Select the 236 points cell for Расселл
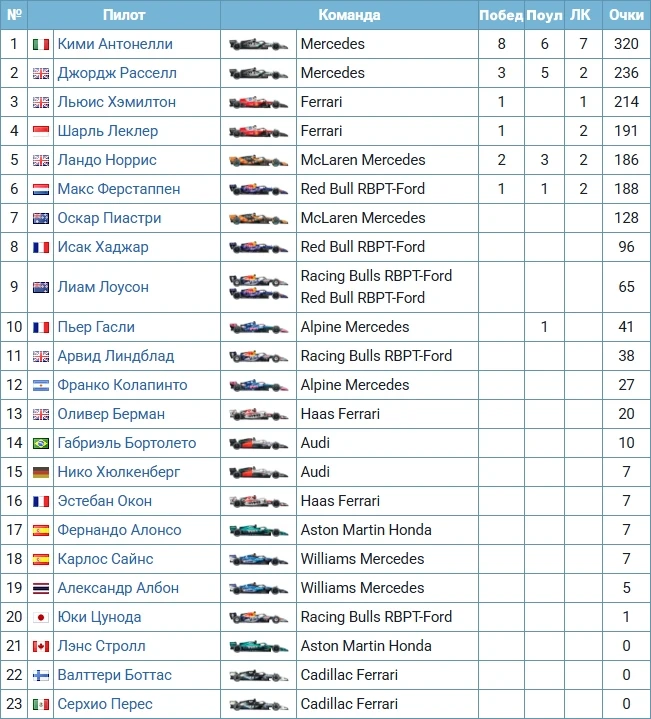 pyautogui.click(x=626, y=73)
